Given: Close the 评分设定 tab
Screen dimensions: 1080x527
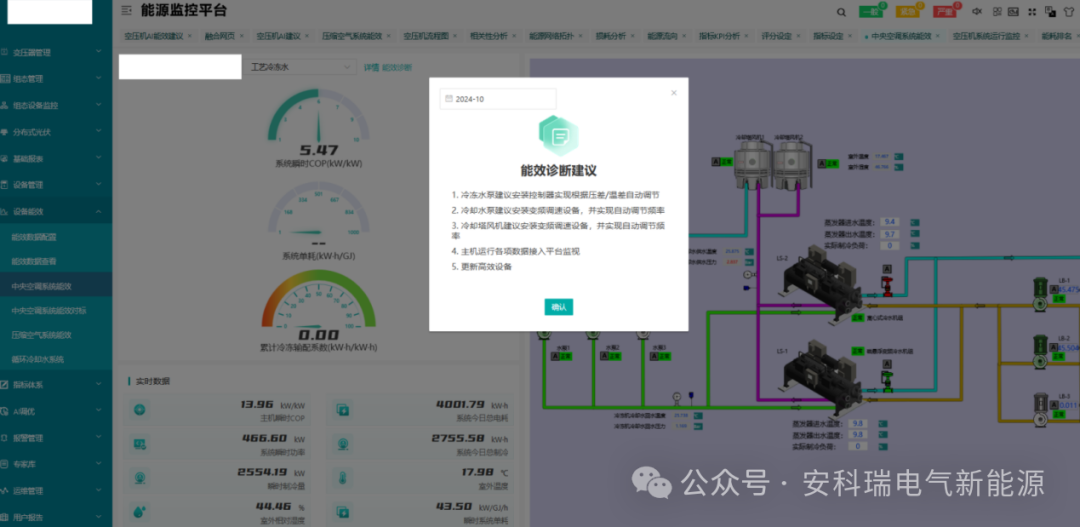Looking at the screenshot, I should [x=800, y=36].
